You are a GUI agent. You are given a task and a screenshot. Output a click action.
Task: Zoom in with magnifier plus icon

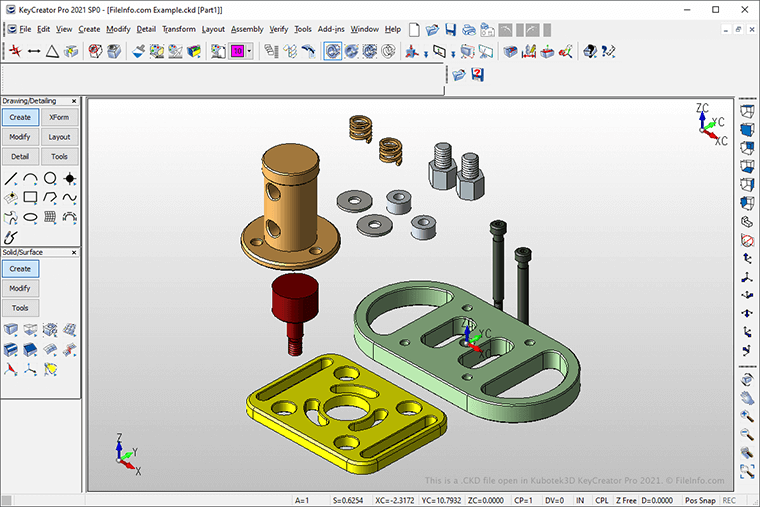747,416
